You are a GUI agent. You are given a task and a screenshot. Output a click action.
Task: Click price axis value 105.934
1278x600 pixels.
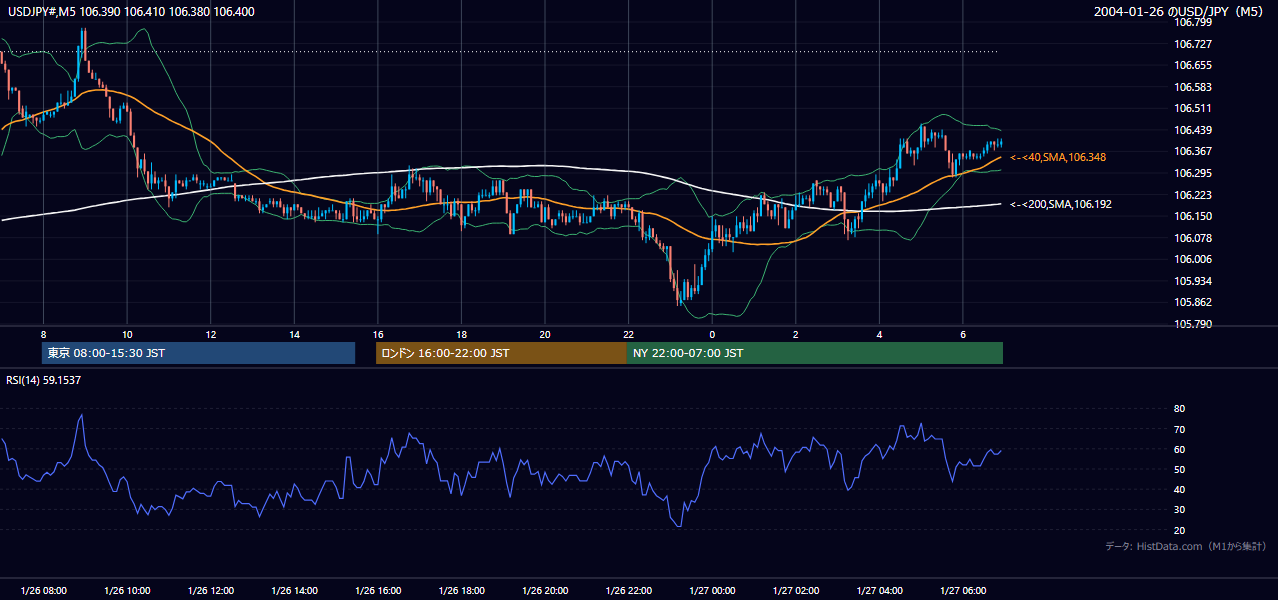coord(1192,281)
